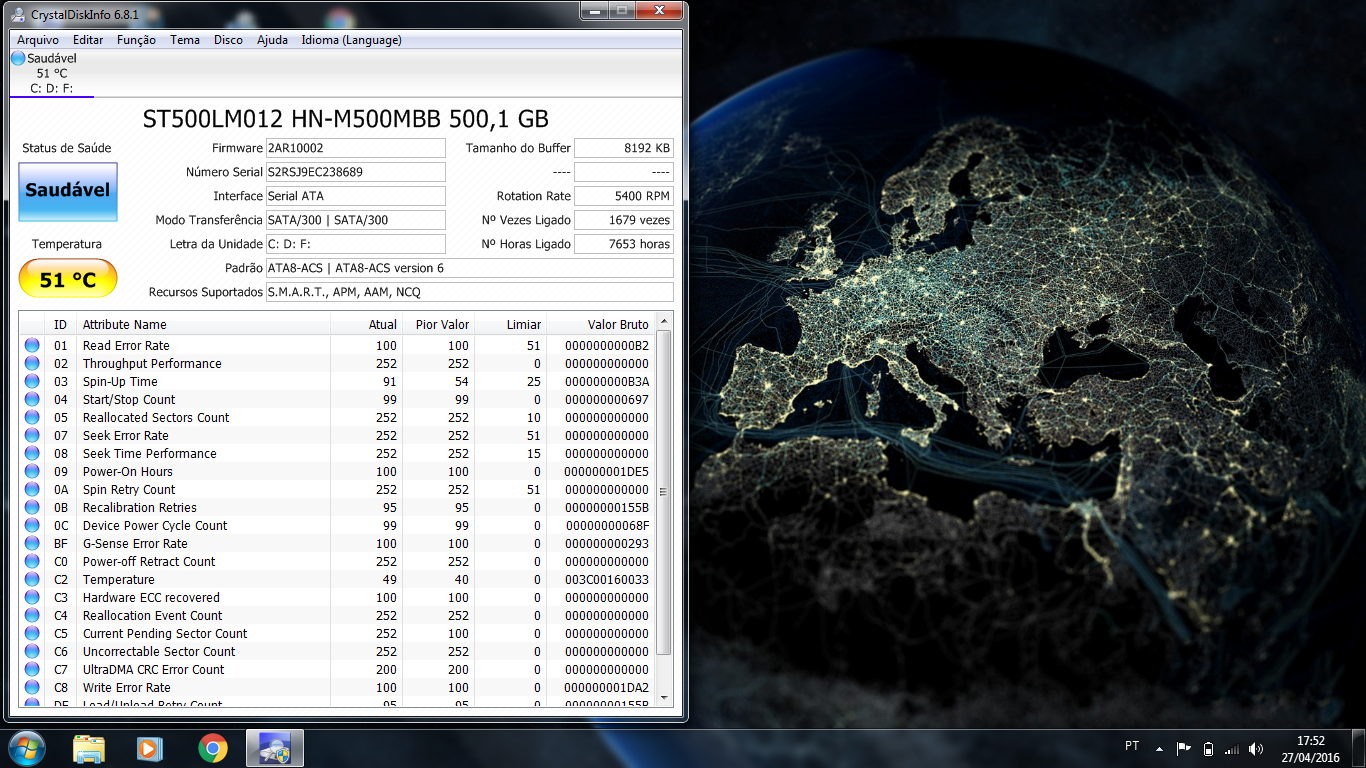Click the status orb for Recalibration Retries
This screenshot has height=768, width=1366.
click(32, 507)
